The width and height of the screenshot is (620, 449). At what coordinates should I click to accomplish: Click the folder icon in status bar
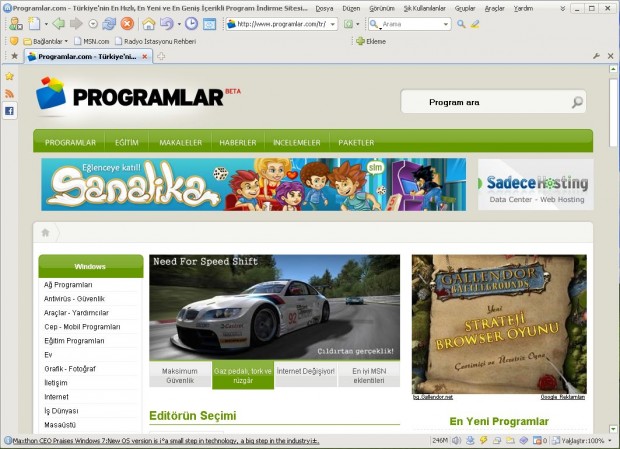[510, 440]
